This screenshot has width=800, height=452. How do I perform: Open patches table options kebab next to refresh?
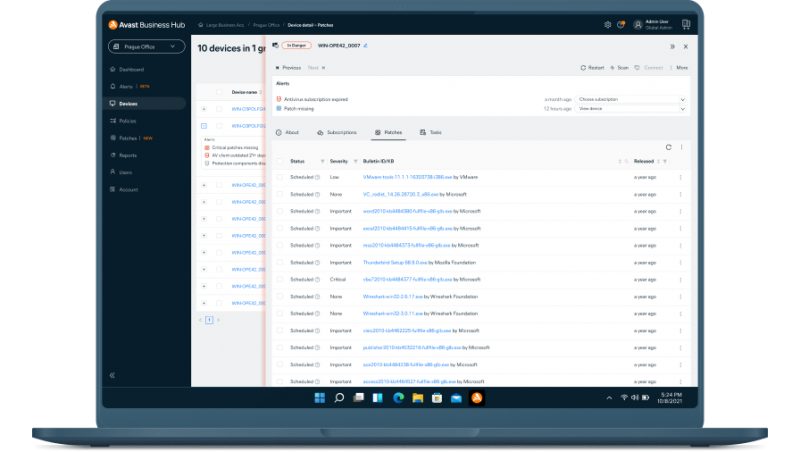tap(681, 147)
